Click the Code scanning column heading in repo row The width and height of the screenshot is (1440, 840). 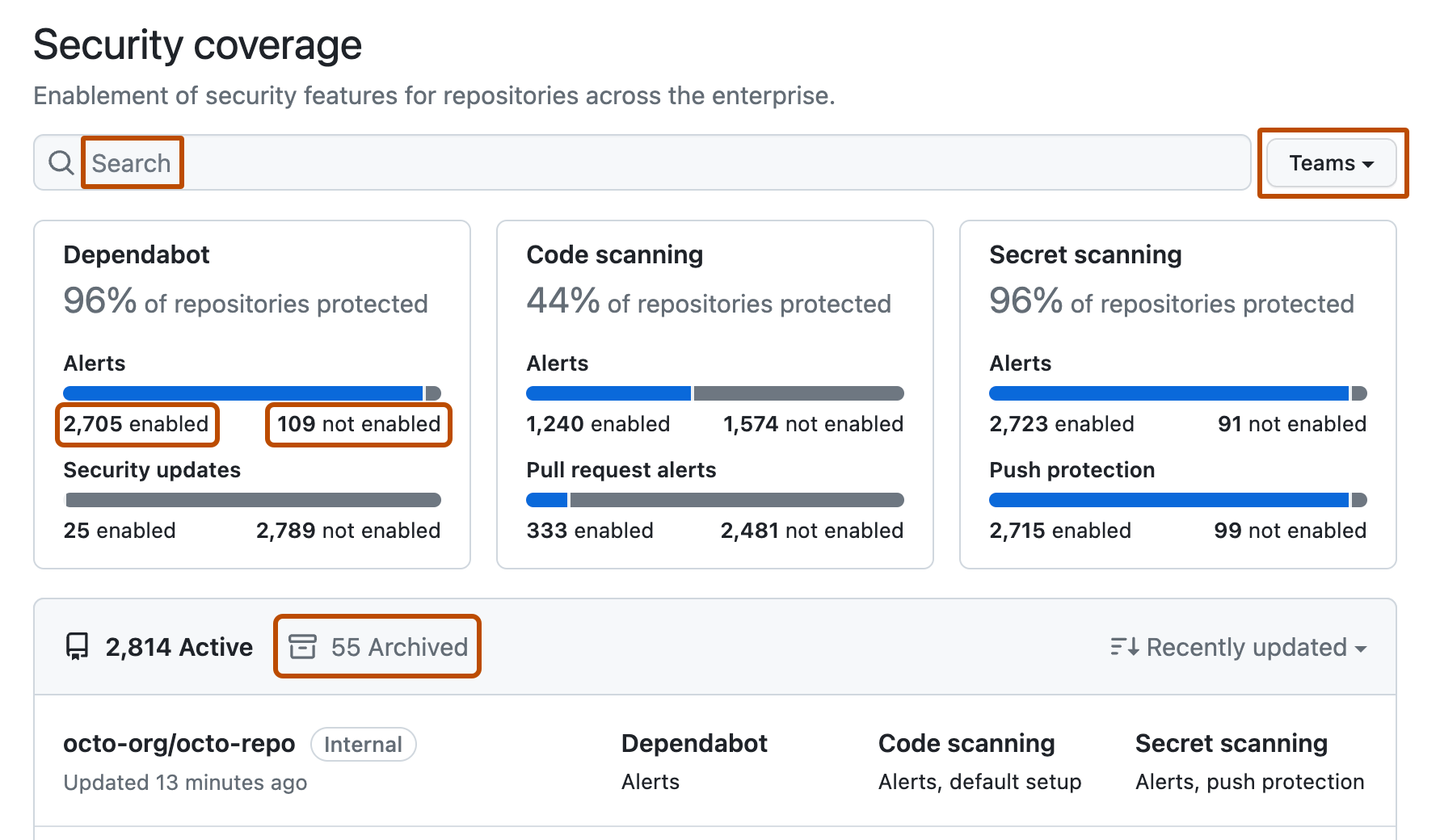click(x=966, y=744)
